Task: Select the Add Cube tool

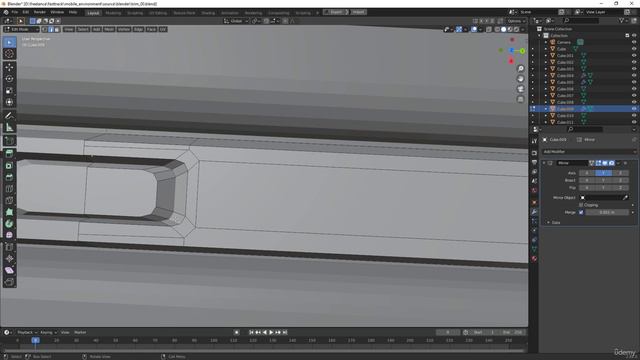Action: (x=9, y=141)
